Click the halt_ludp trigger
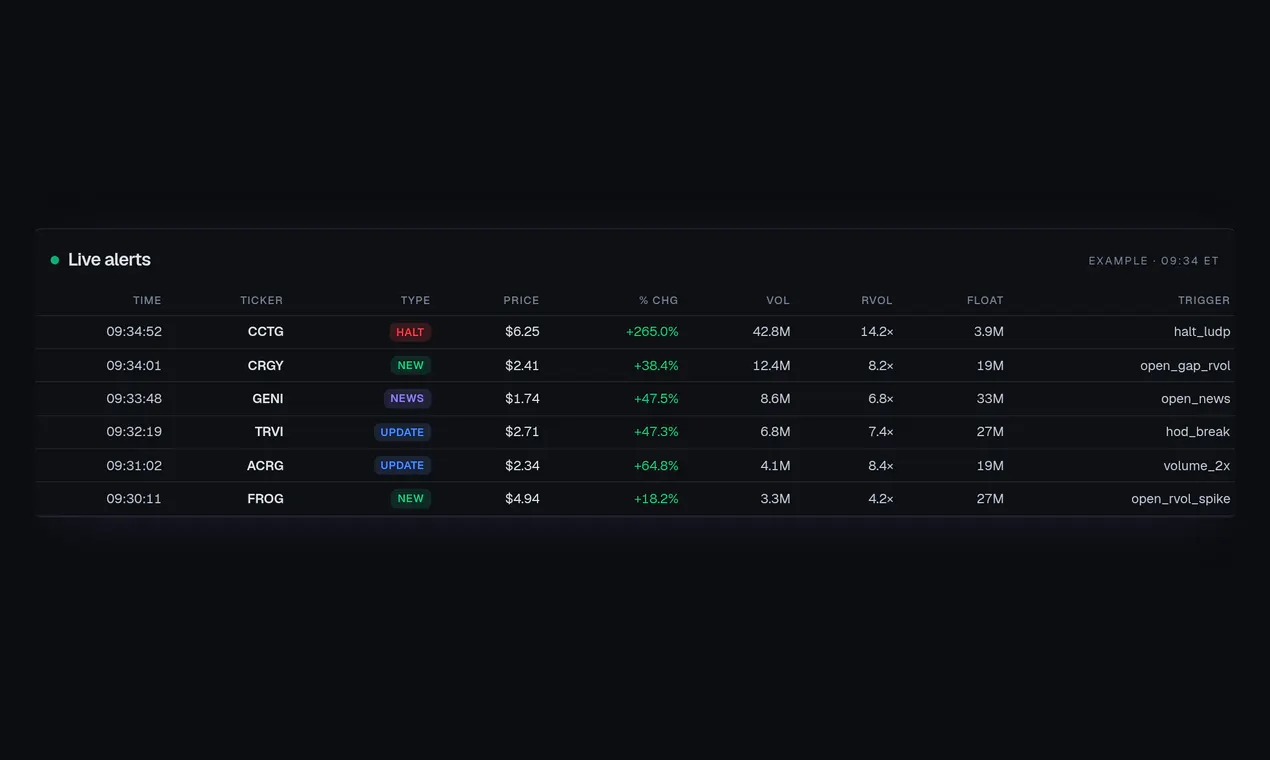 click(1202, 332)
